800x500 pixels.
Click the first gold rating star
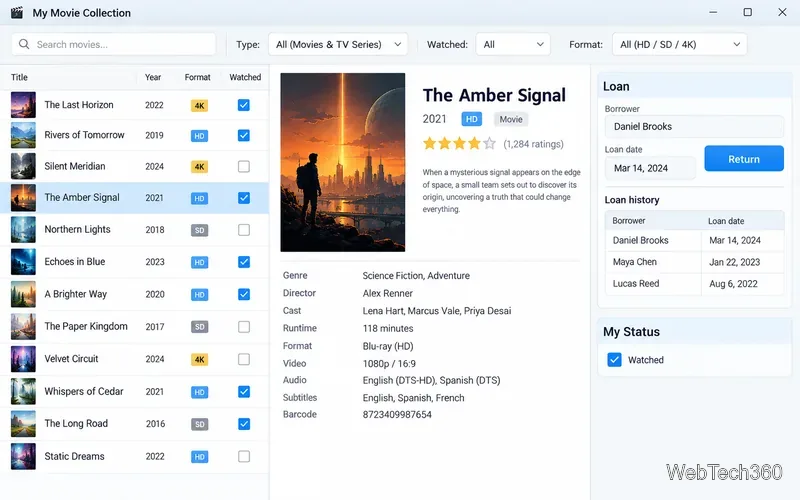430,143
